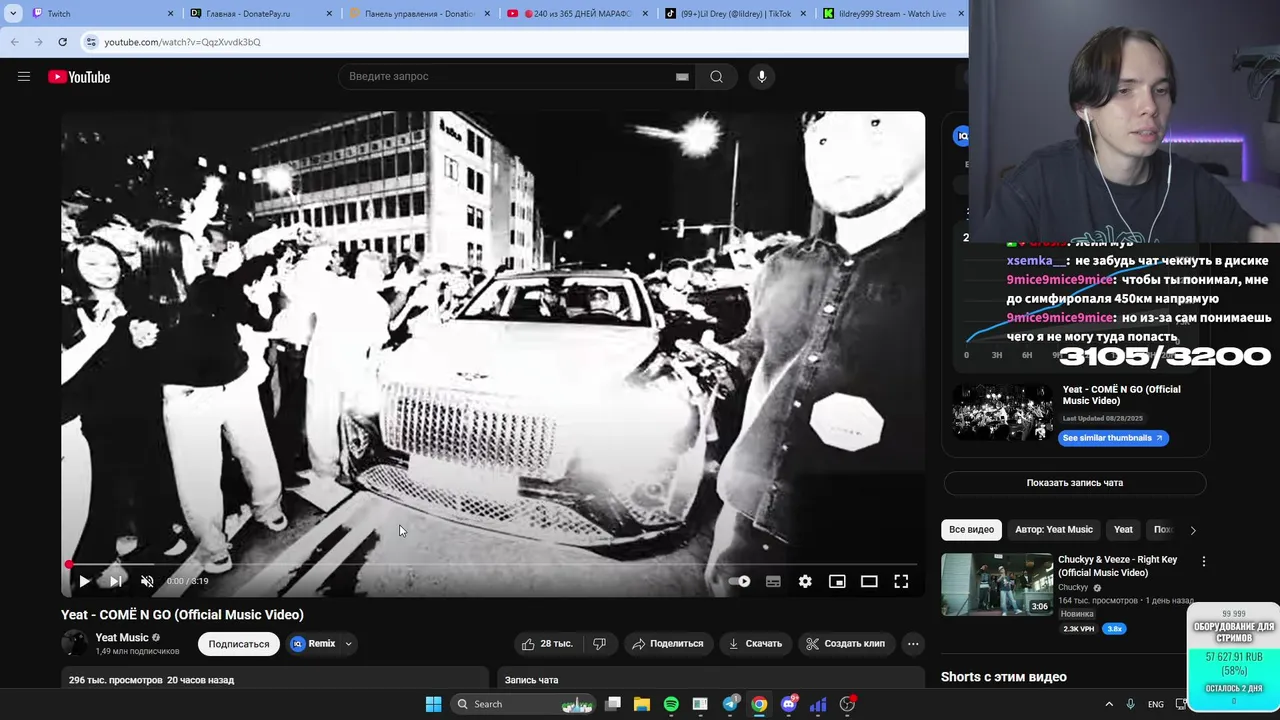This screenshot has height=720, width=1280.
Task: Click the search magnifier button
Action: (716, 77)
